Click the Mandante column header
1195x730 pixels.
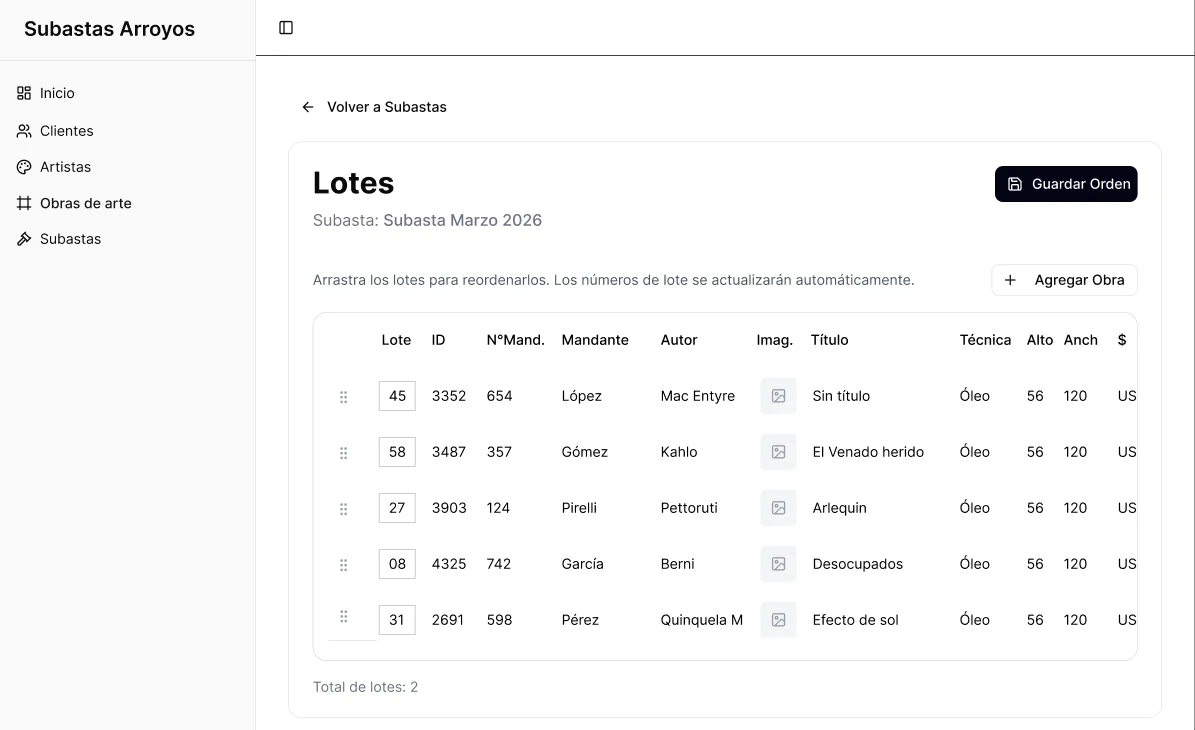click(x=595, y=341)
